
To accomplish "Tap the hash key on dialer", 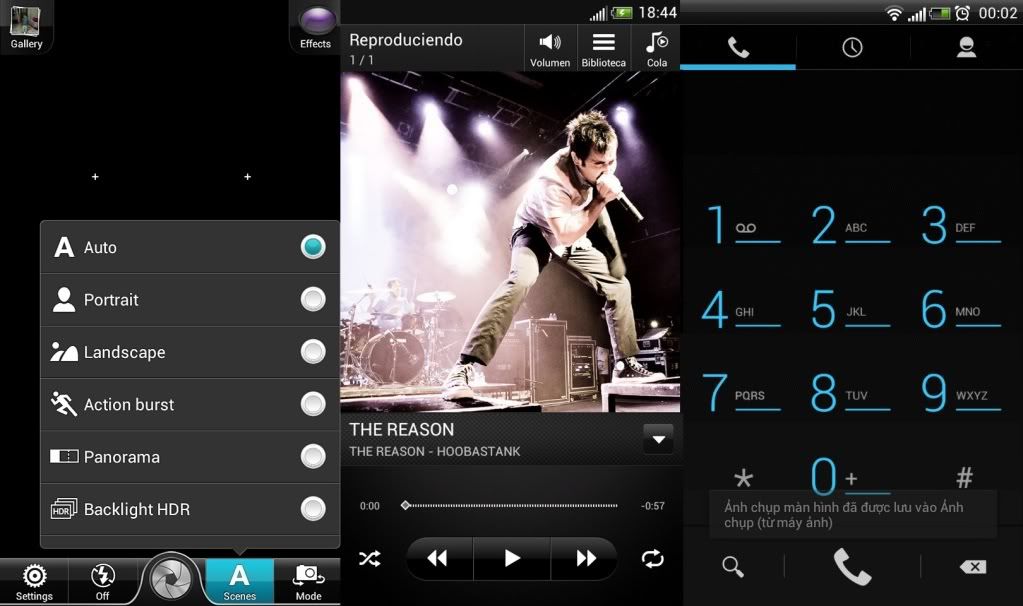I will (x=964, y=478).
